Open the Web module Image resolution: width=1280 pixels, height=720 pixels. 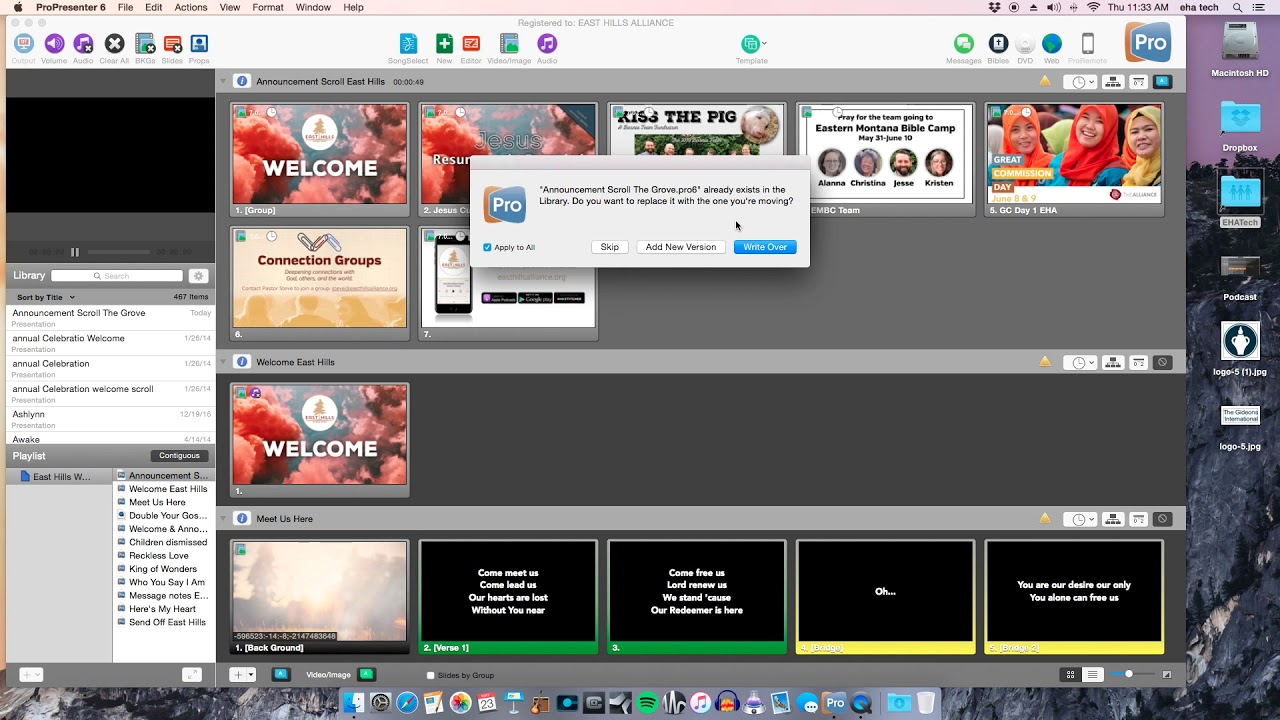(1052, 44)
